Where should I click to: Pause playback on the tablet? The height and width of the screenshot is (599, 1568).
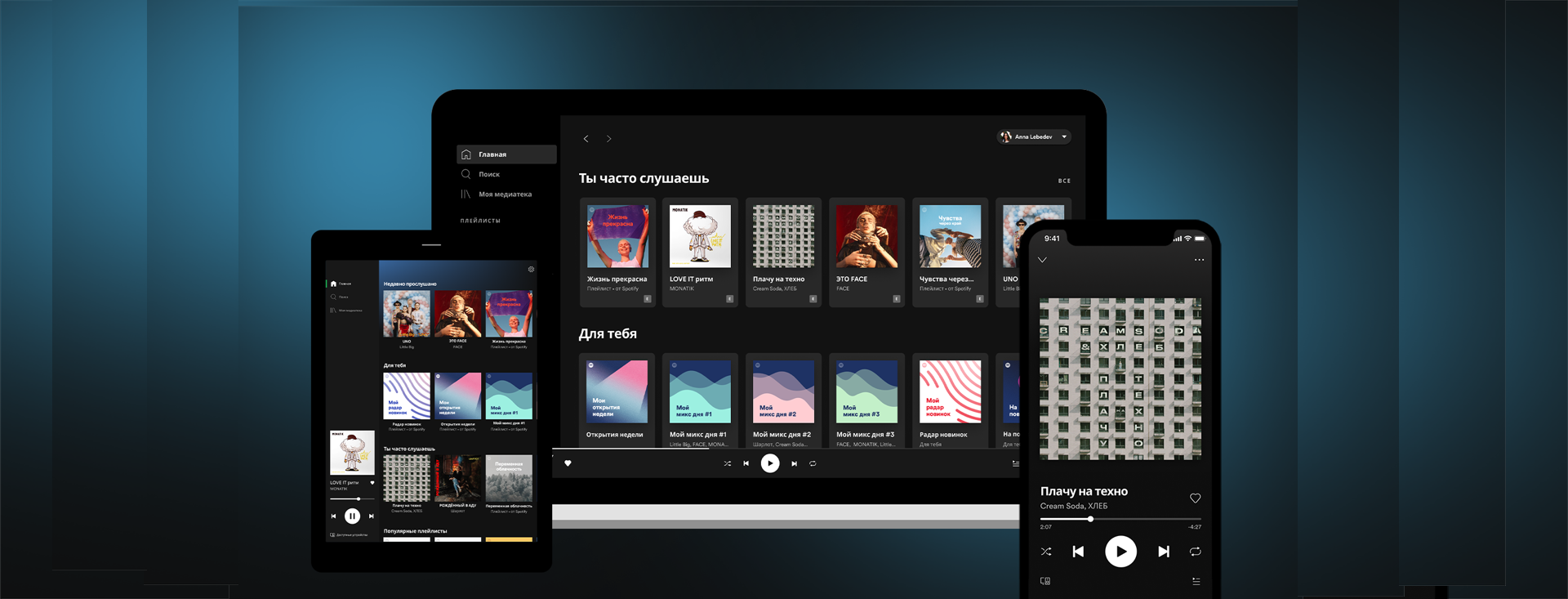click(x=352, y=516)
